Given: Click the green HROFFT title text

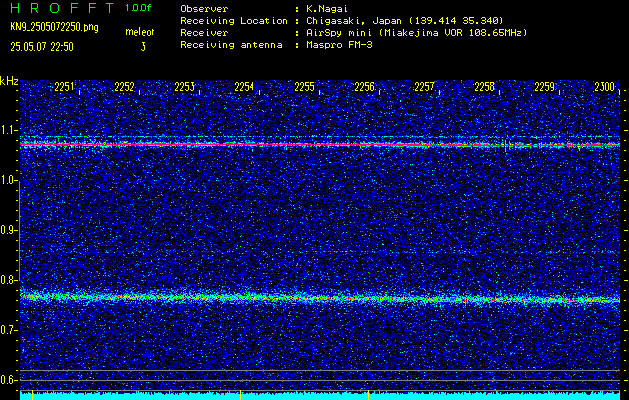Looking at the screenshot, I should pos(62,8).
